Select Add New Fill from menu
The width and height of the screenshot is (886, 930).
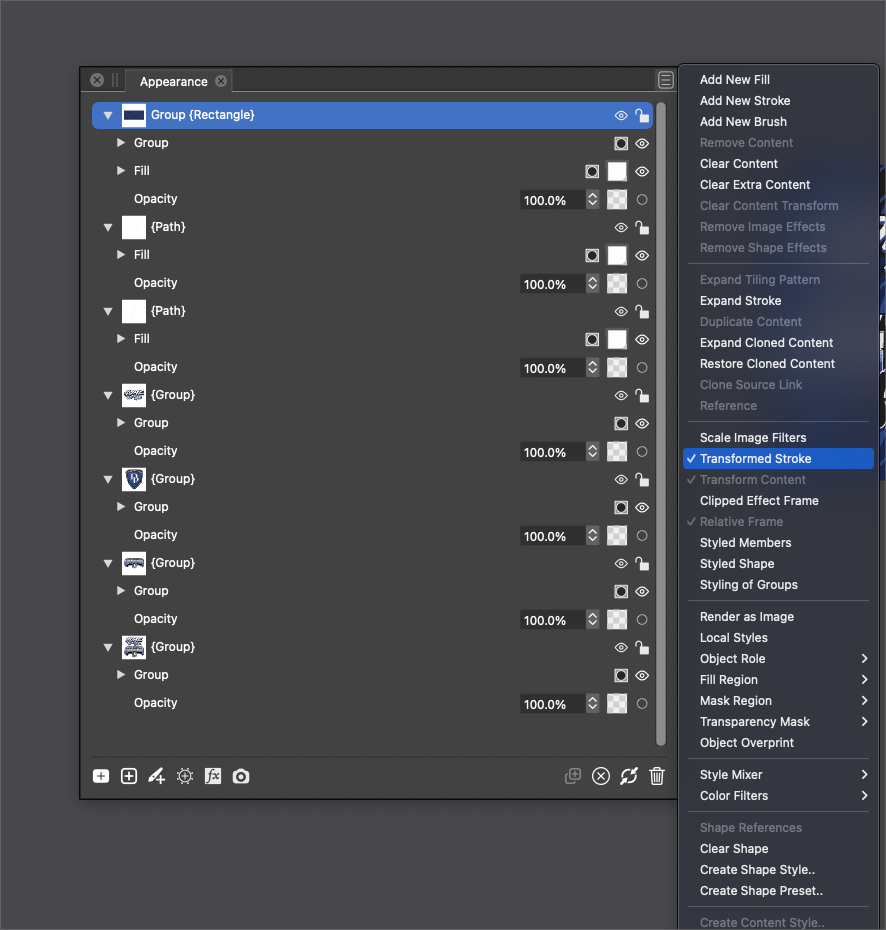[x=735, y=80]
